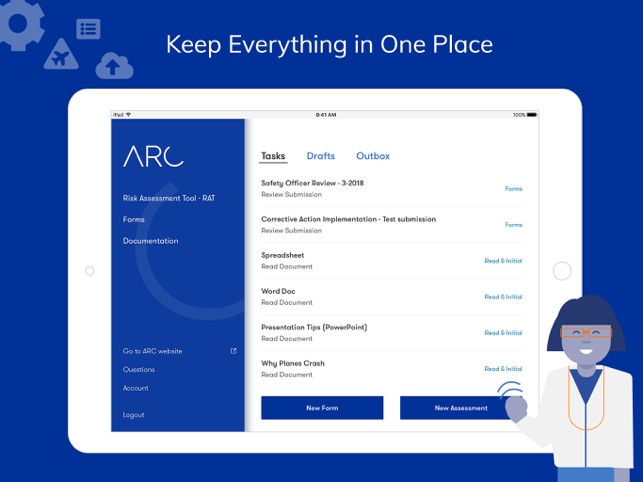Open Forms in the sidebar menu
Viewport: 643px width, 482px height.
coord(134,219)
